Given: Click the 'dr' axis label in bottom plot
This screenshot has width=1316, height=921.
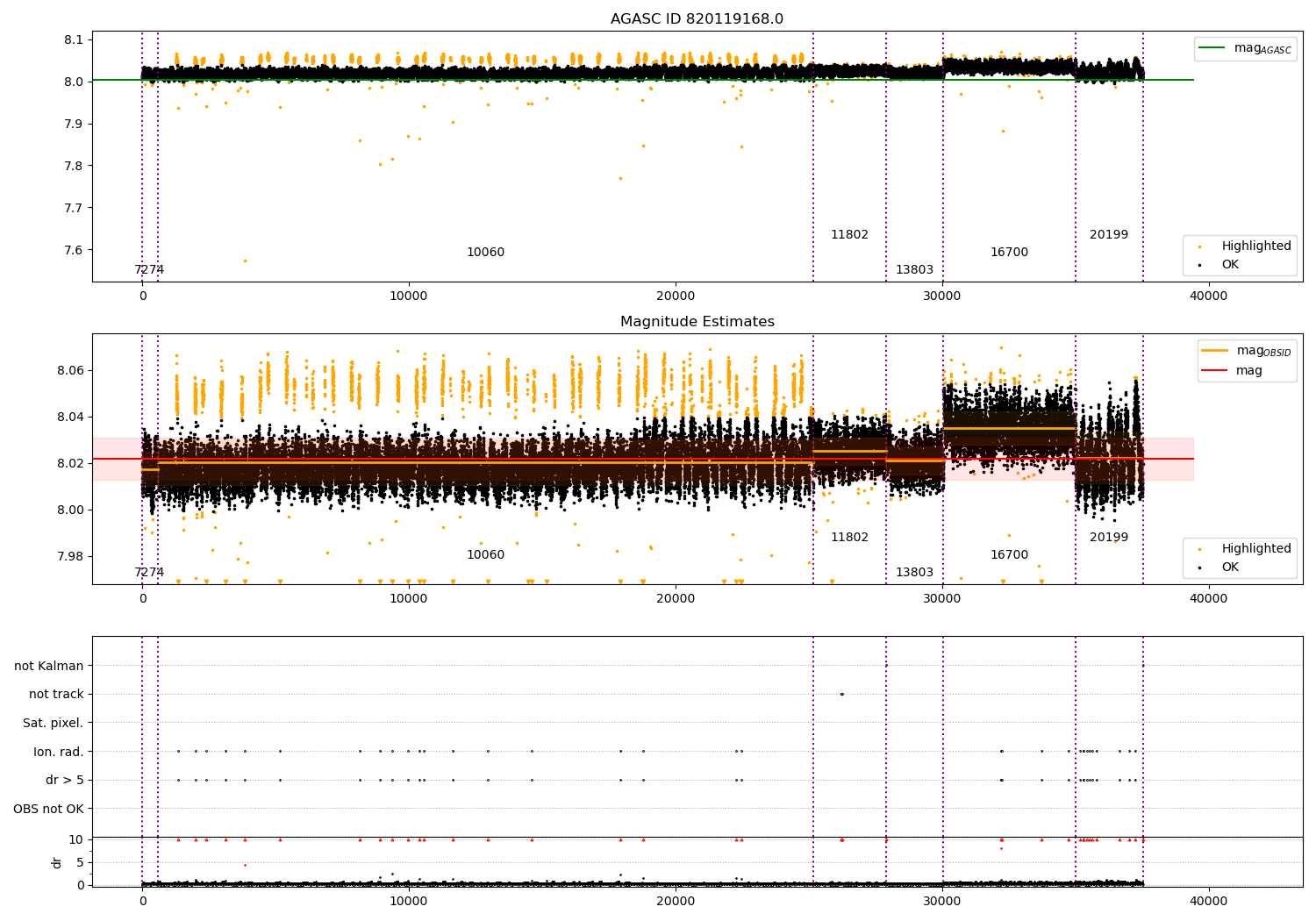Looking at the screenshot, I should pyautogui.click(x=57, y=862).
